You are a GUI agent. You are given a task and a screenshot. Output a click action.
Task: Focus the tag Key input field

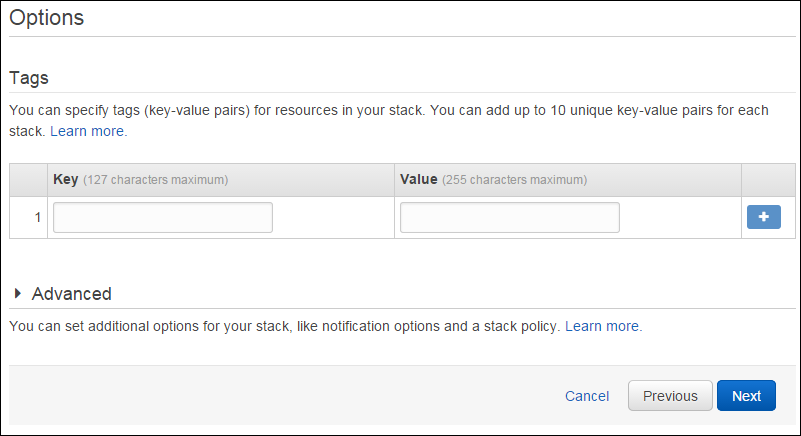click(x=163, y=217)
